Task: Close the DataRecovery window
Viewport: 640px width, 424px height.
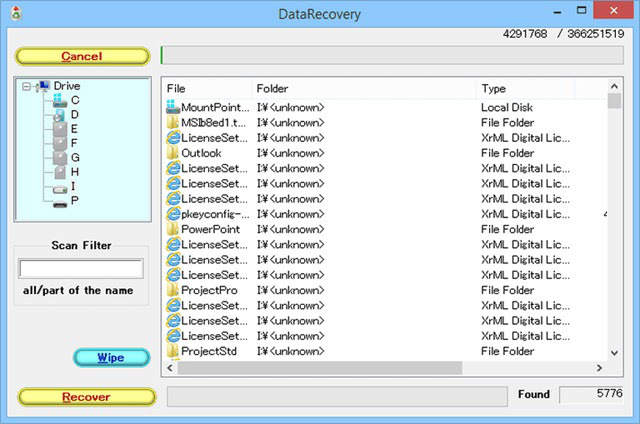Action: pyautogui.click(x=613, y=10)
